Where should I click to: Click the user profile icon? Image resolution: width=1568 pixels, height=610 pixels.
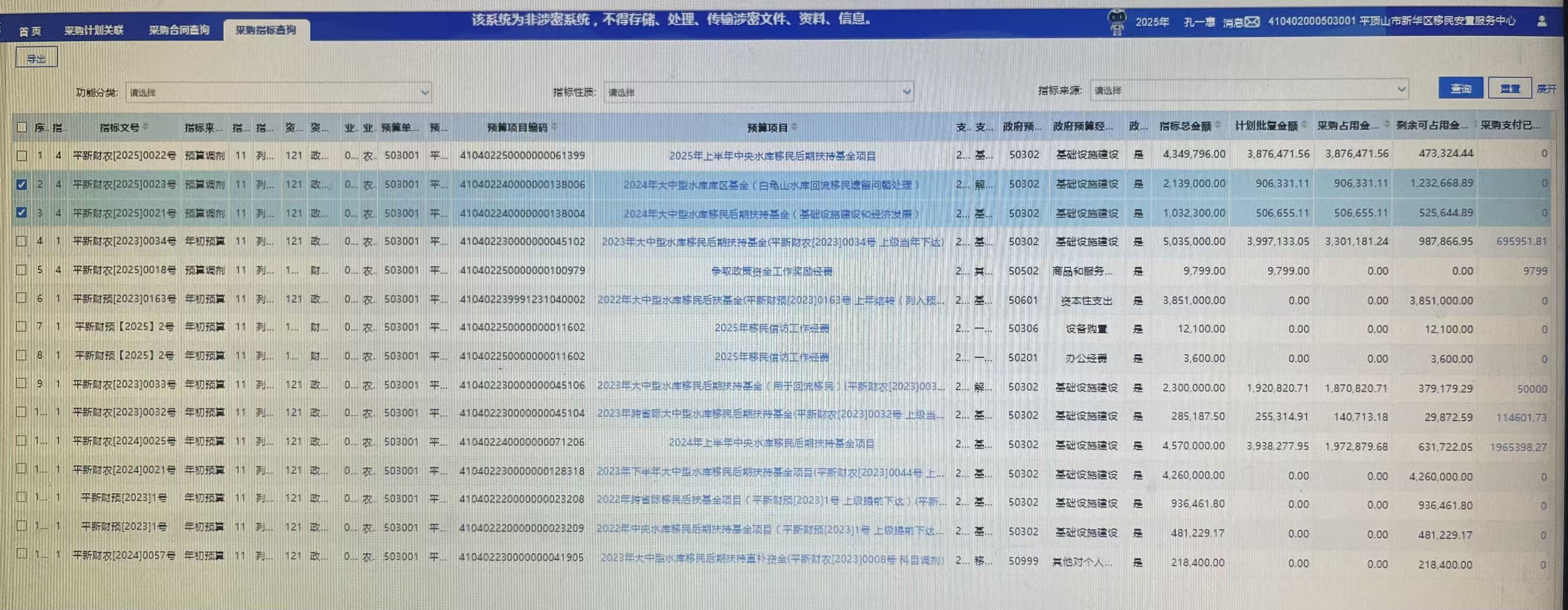[x=1541, y=21]
